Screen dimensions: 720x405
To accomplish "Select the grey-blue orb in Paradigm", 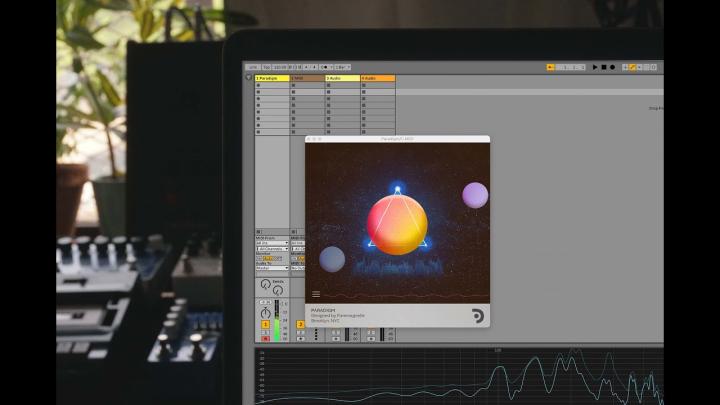I will (332, 259).
